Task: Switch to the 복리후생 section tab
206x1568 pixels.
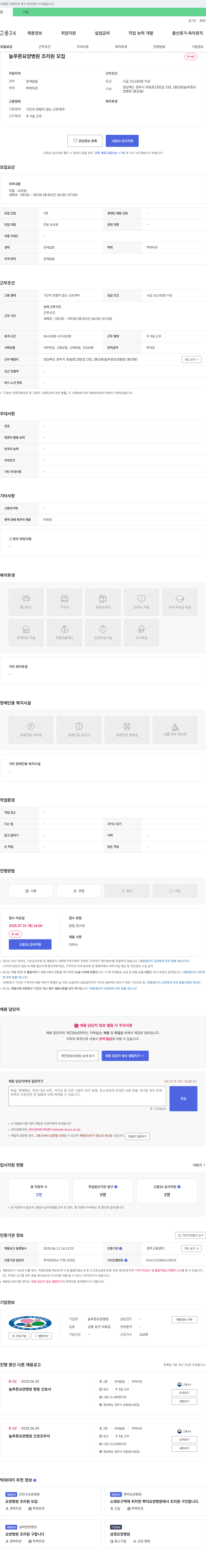Action: [121, 47]
